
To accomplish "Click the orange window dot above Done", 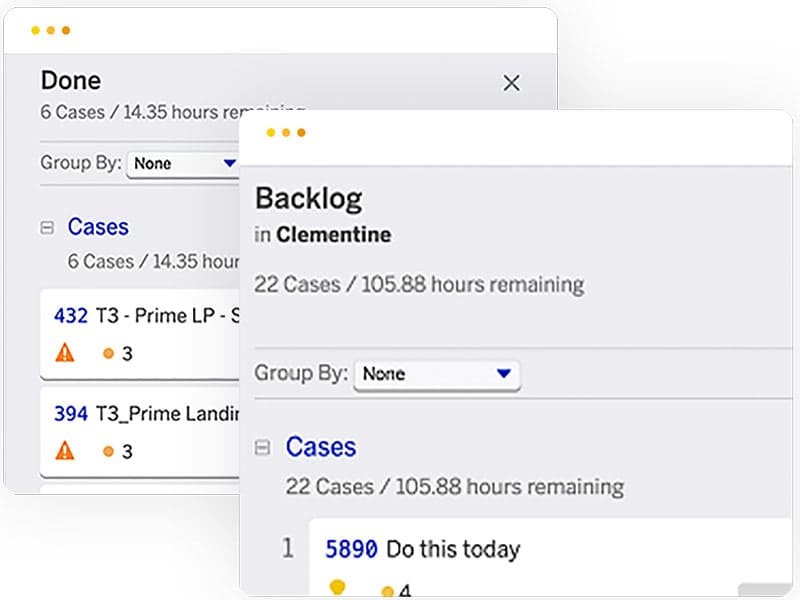I will pos(66,31).
